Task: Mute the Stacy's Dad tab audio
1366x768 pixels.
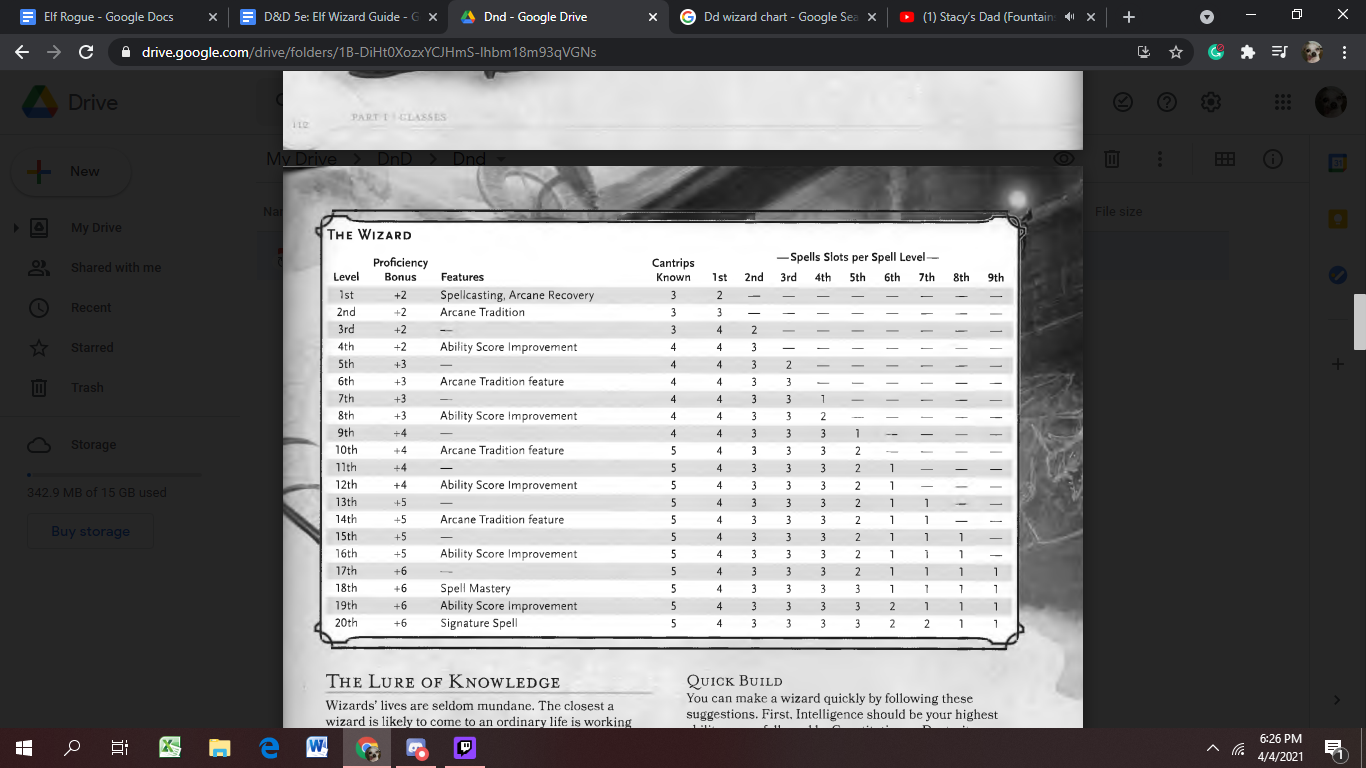Action: [x=1069, y=17]
